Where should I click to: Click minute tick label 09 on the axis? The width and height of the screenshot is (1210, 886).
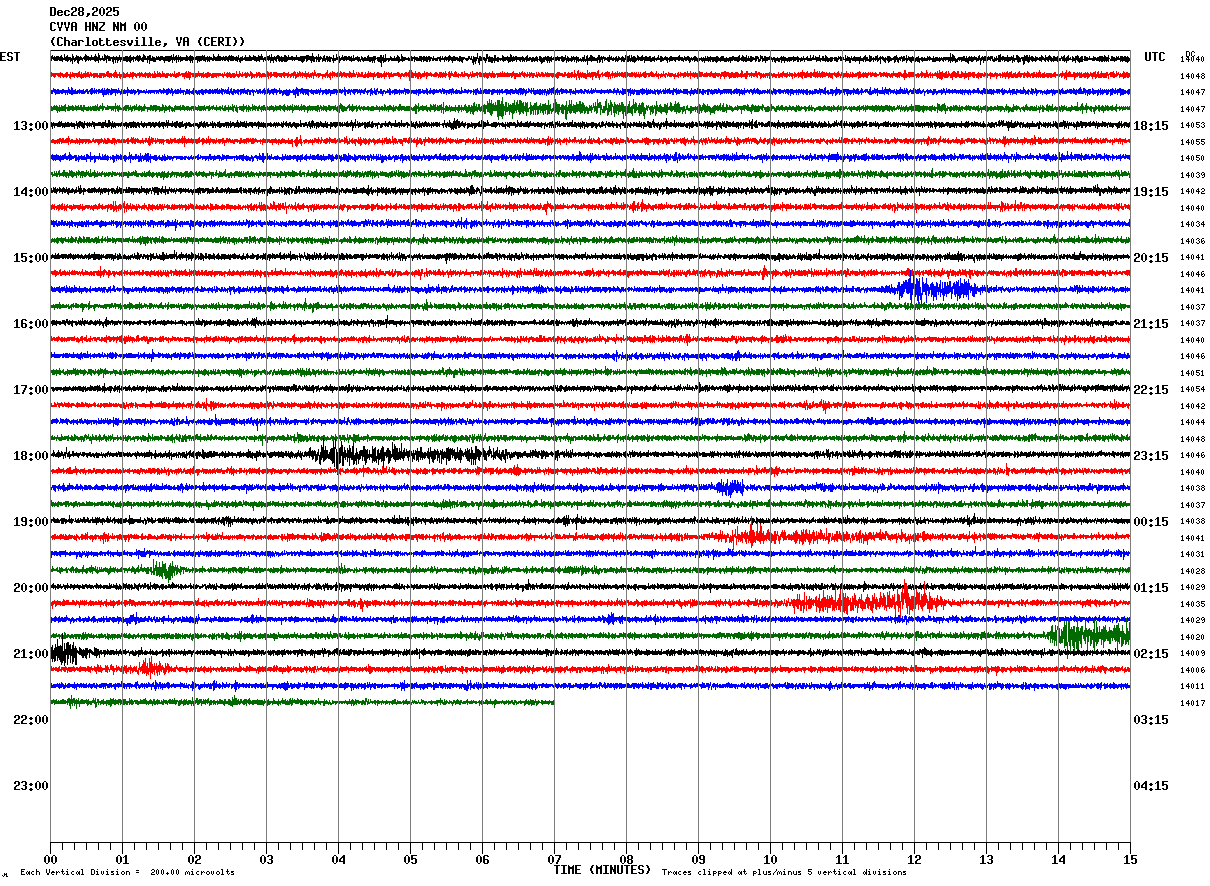pos(698,860)
